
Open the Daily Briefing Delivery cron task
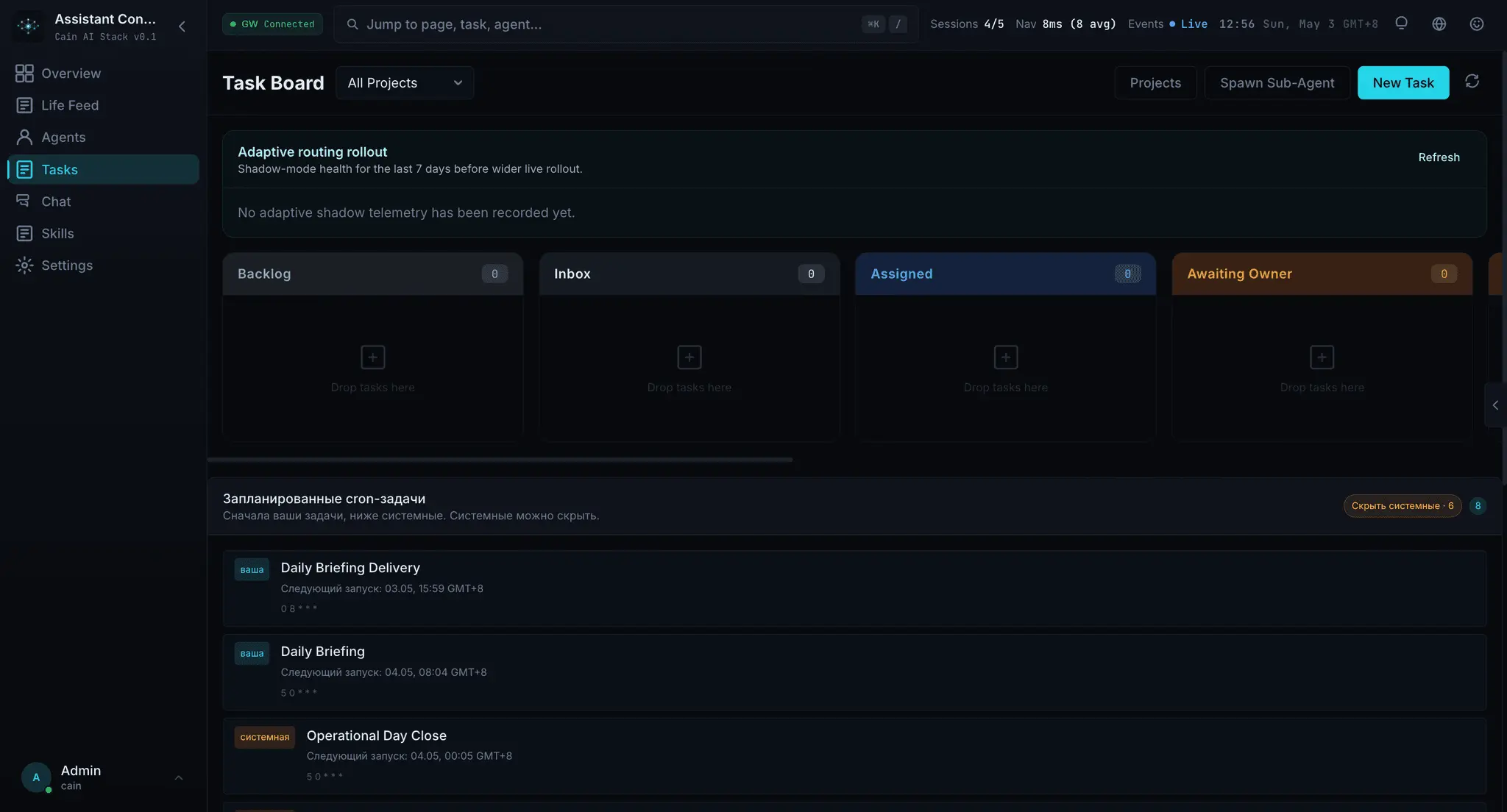pyautogui.click(x=854, y=588)
